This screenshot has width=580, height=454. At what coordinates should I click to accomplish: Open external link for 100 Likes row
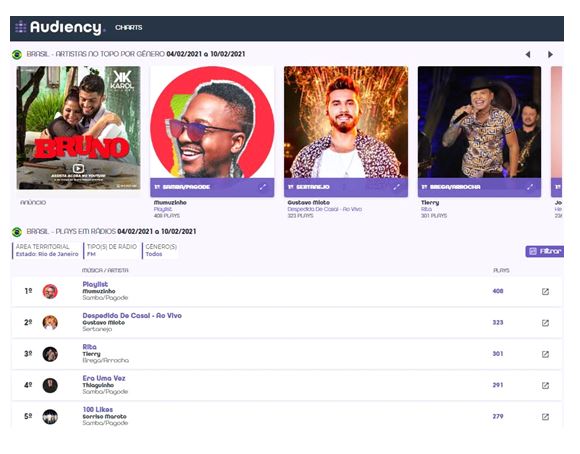coord(545,417)
